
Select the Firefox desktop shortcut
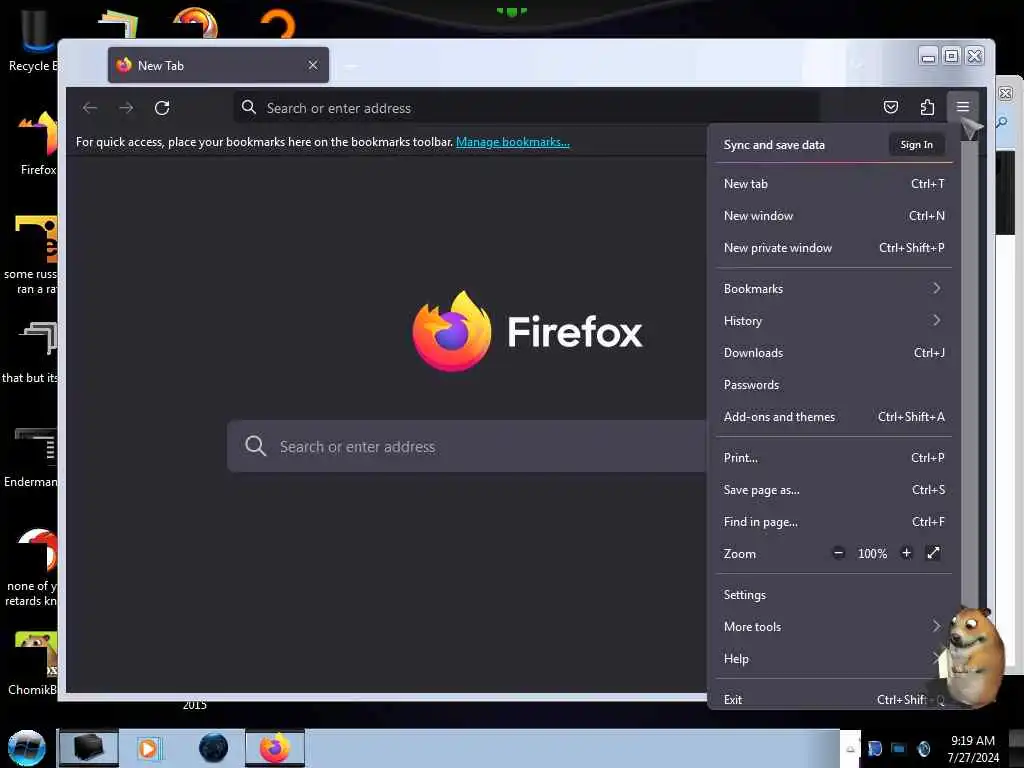[x=38, y=144]
